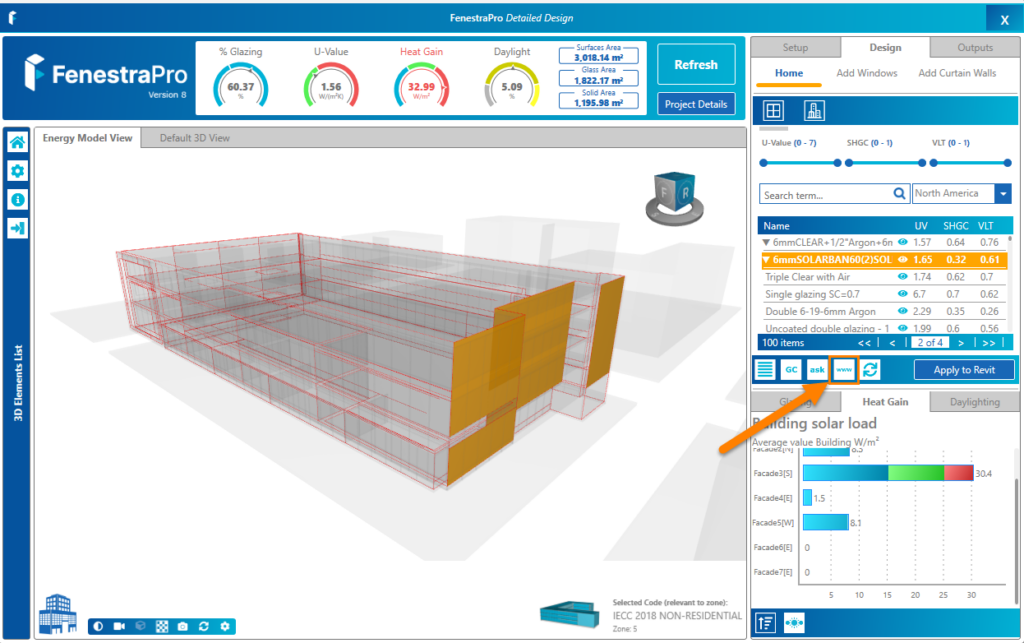The height and width of the screenshot is (643, 1024).
Task: Open the North America region dropdown
Action: click(x=1004, y=193)
